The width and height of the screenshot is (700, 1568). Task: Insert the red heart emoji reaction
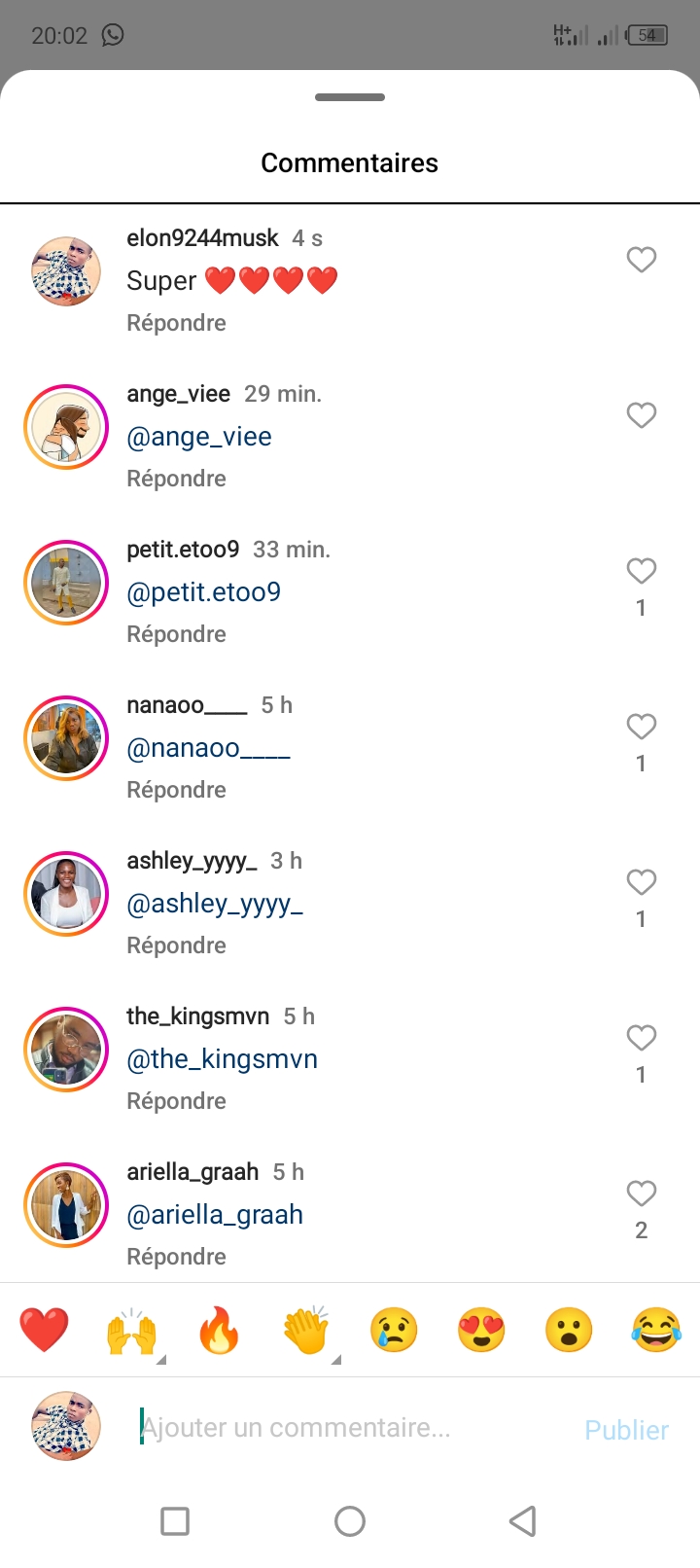tap(44, 1330)
